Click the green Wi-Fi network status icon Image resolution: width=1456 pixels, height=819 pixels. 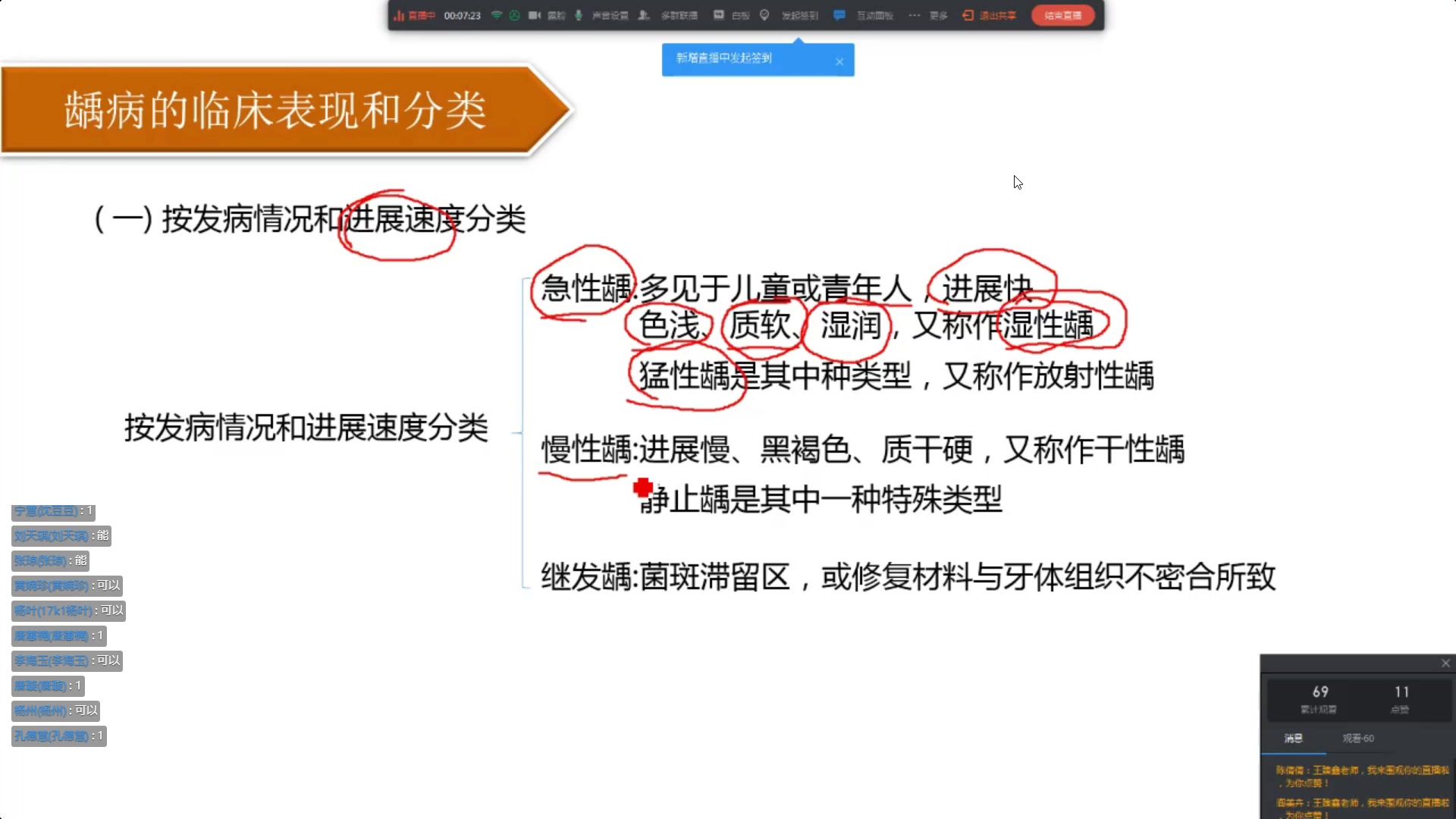click(x=497, y=15)
